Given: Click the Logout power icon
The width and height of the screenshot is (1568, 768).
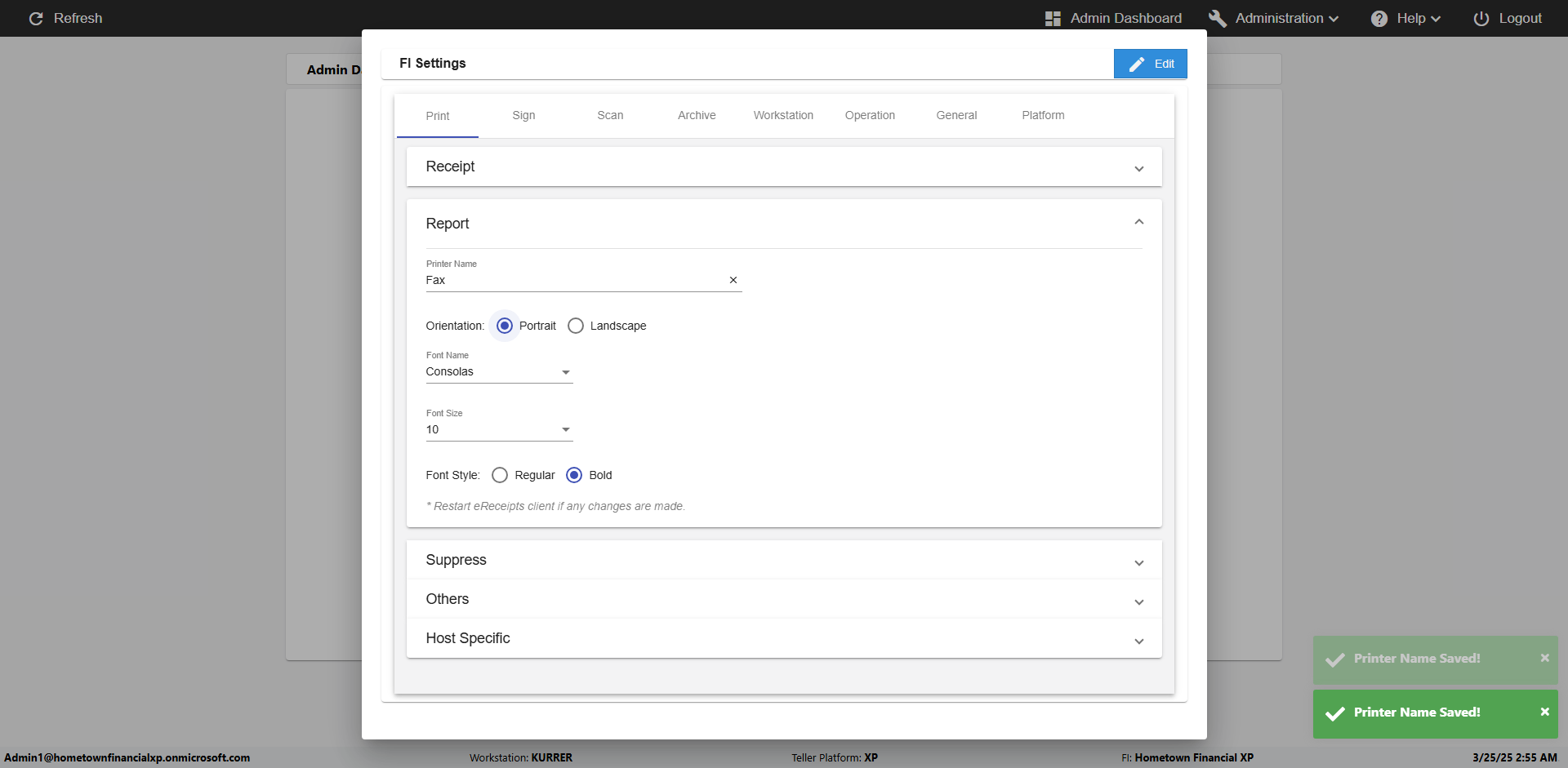Looking at the screenshot, I should (1481, 19).
